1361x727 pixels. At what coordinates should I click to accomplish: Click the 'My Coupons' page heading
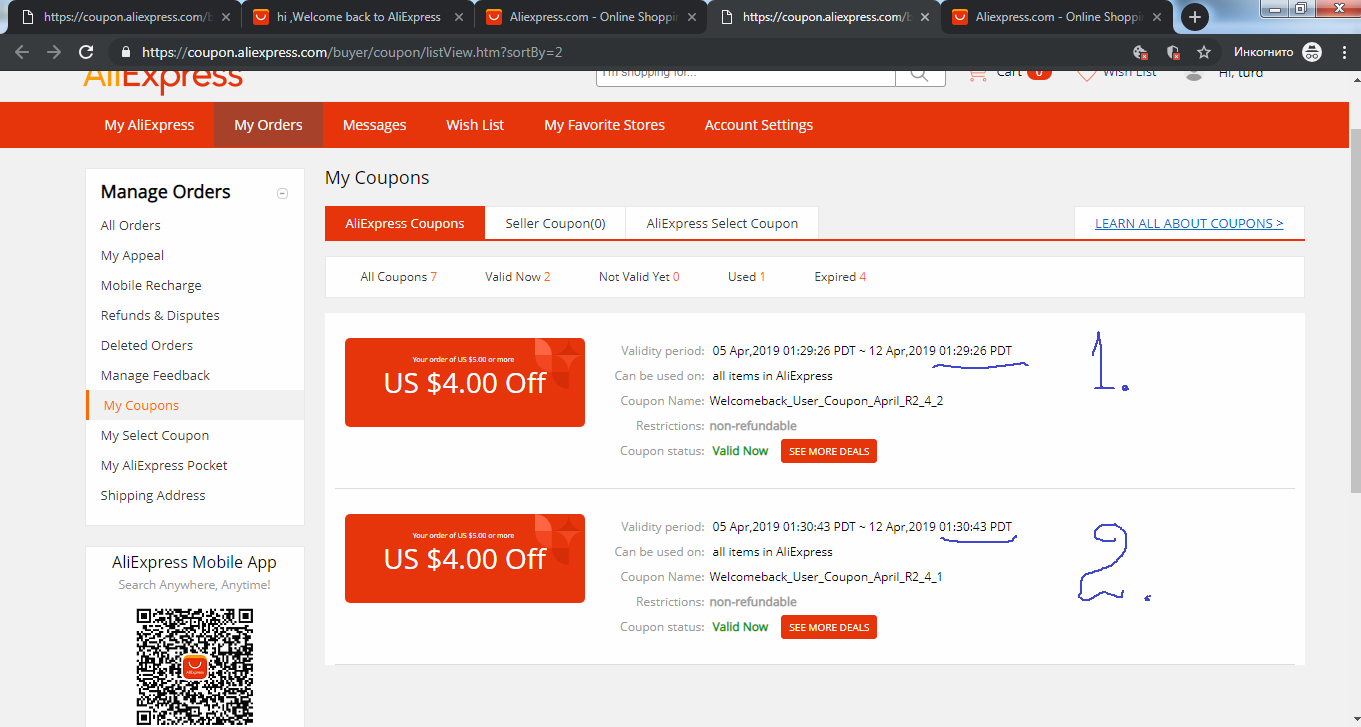point(377,178)
